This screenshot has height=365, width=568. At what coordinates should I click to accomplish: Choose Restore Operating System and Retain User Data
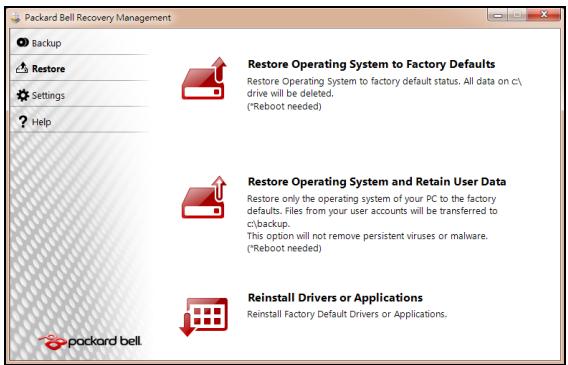click(377, 181)
